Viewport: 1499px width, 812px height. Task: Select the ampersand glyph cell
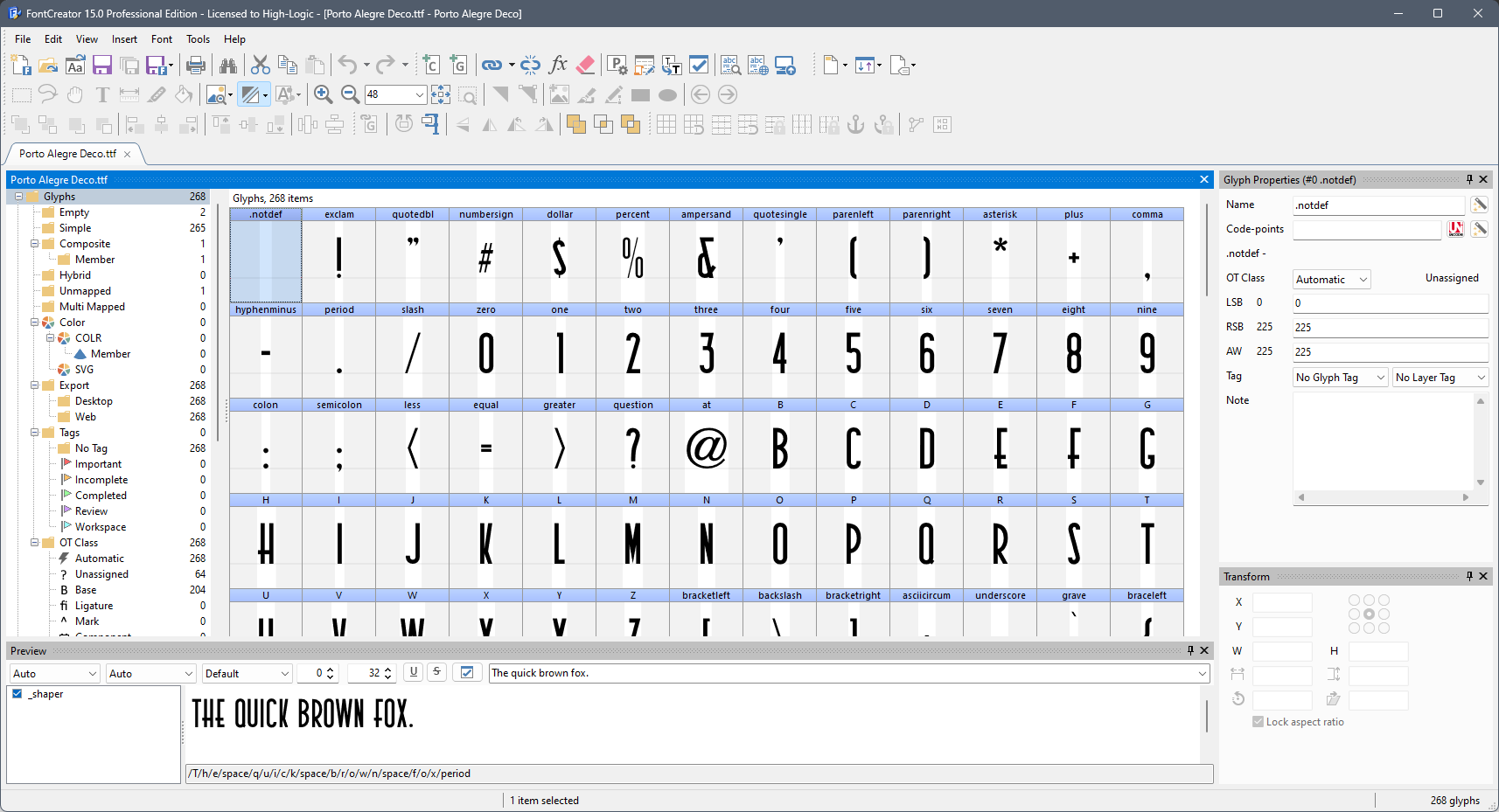(706, 255)
